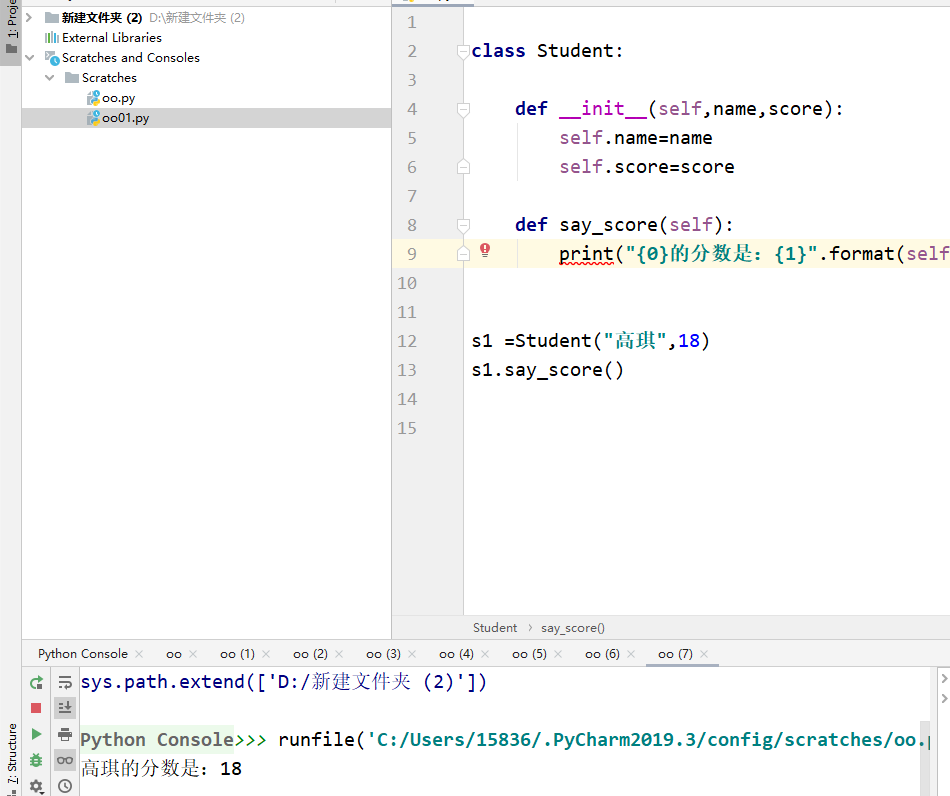This screenshot has width=950, height=796.
Task: Select the oo (7) console tab
Action: point(675,654)
